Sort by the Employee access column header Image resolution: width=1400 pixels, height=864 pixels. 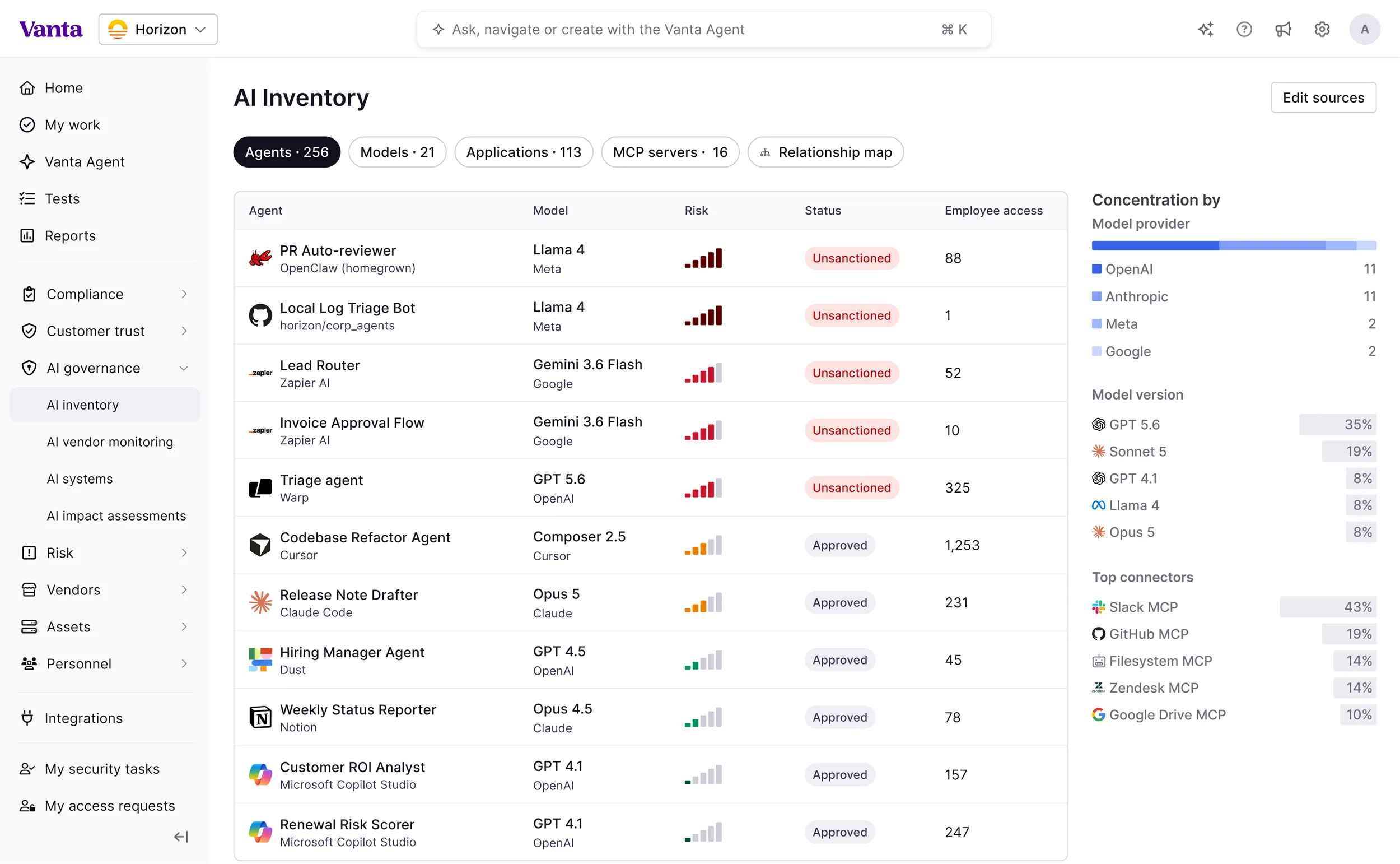click(x=993, y=210)
